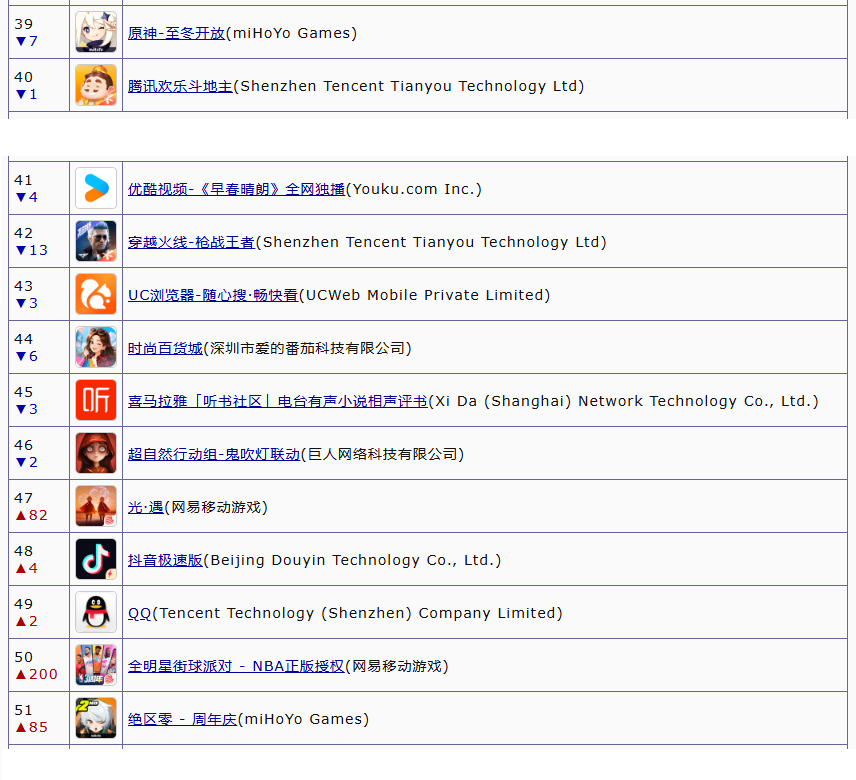Click the Tencent Dou Dizhu app icon
856x780 pixels.
pyautogui.click(x=96, y=85)
